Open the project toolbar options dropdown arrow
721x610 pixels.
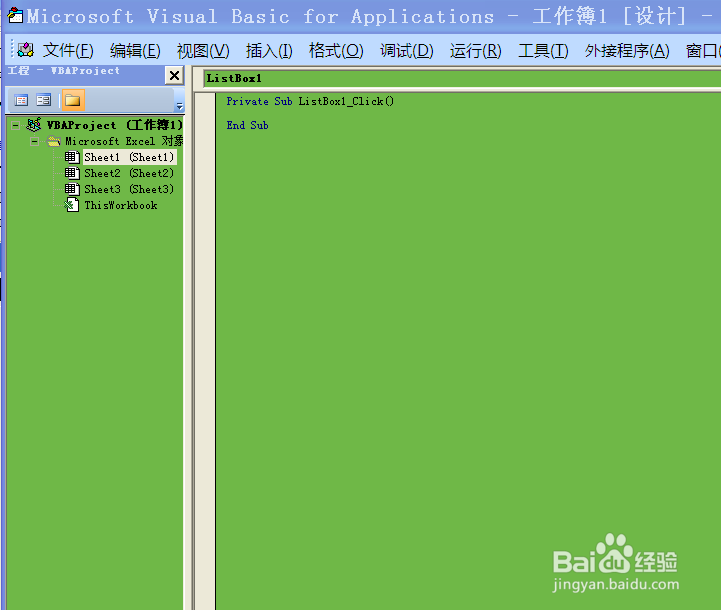[x=179, y=106]
